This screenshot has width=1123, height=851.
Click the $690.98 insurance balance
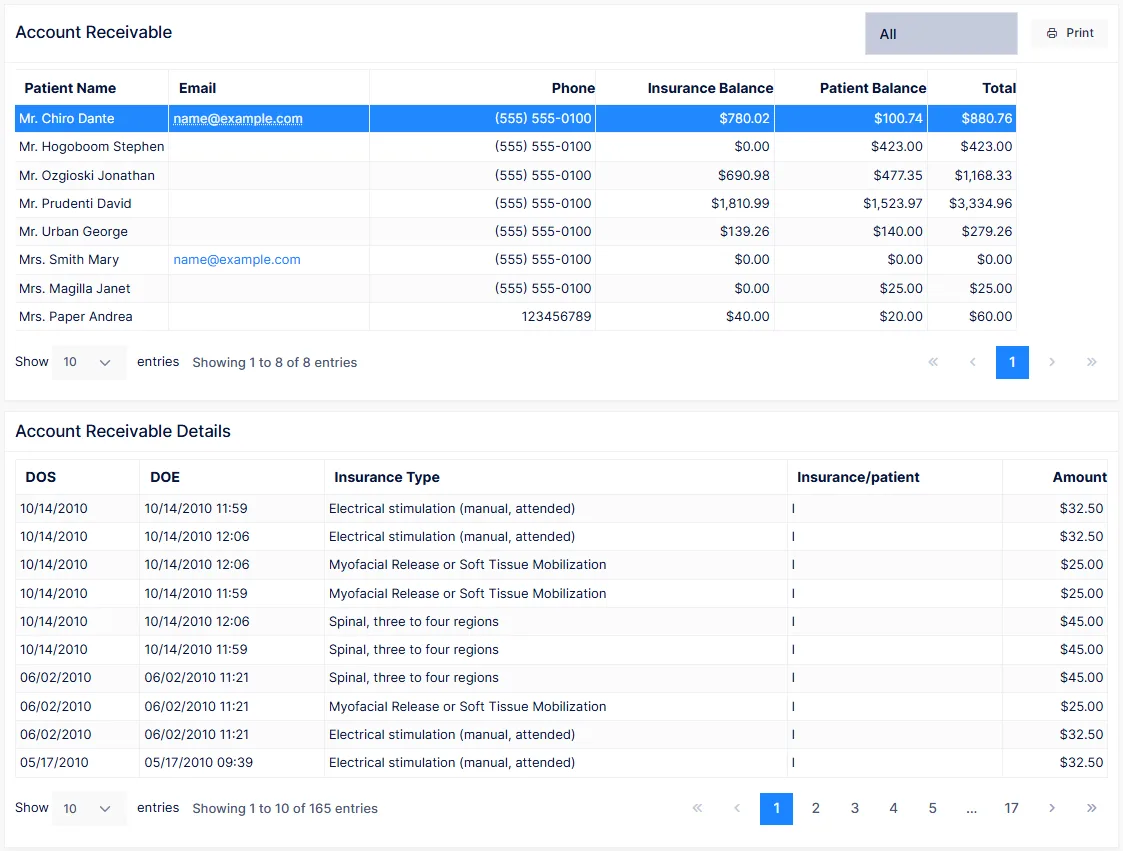pos(743,175)
